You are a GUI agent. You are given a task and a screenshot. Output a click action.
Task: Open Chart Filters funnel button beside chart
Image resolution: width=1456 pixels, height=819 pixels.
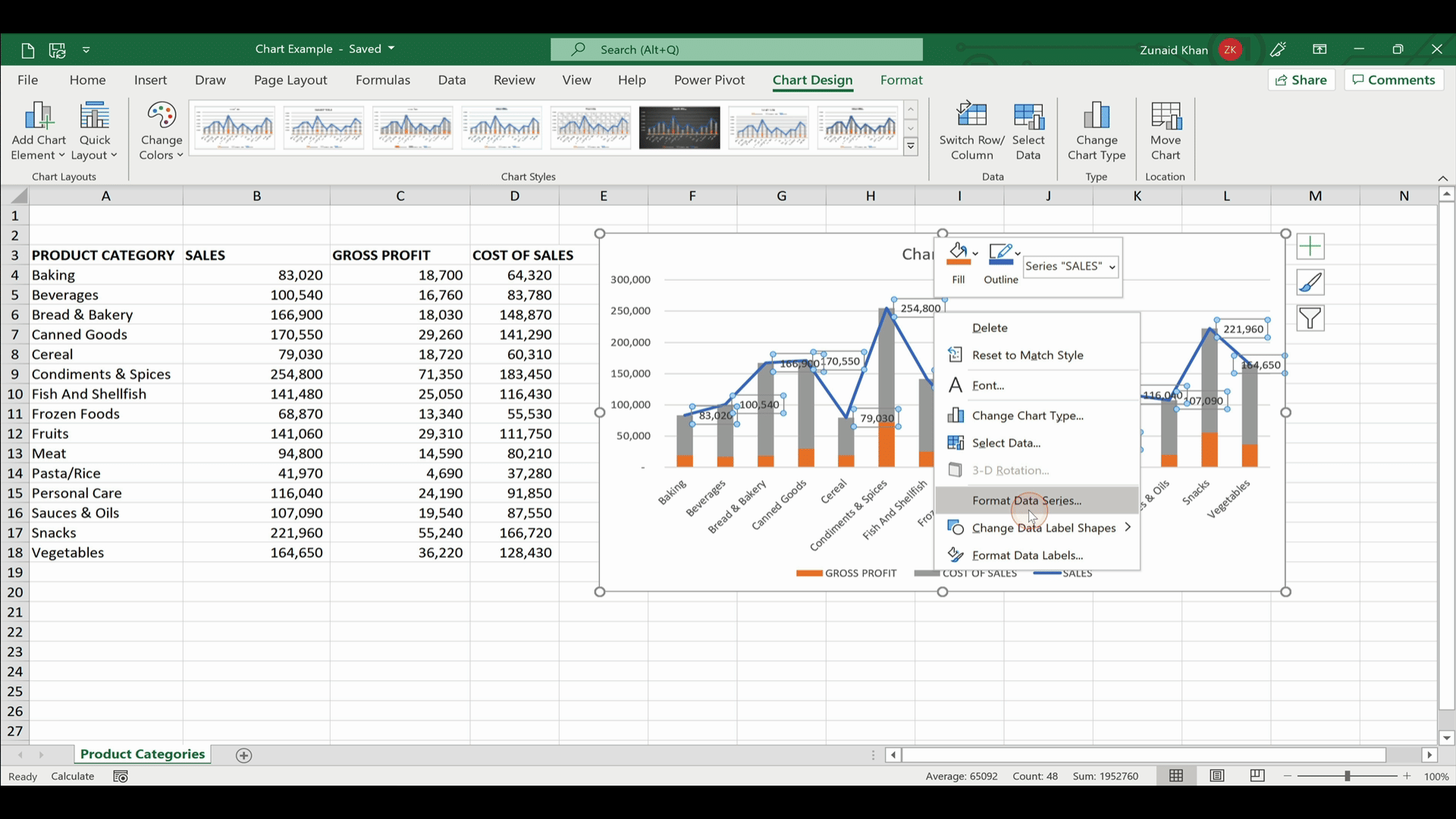pyautogui.click(x=1310, y=318)
